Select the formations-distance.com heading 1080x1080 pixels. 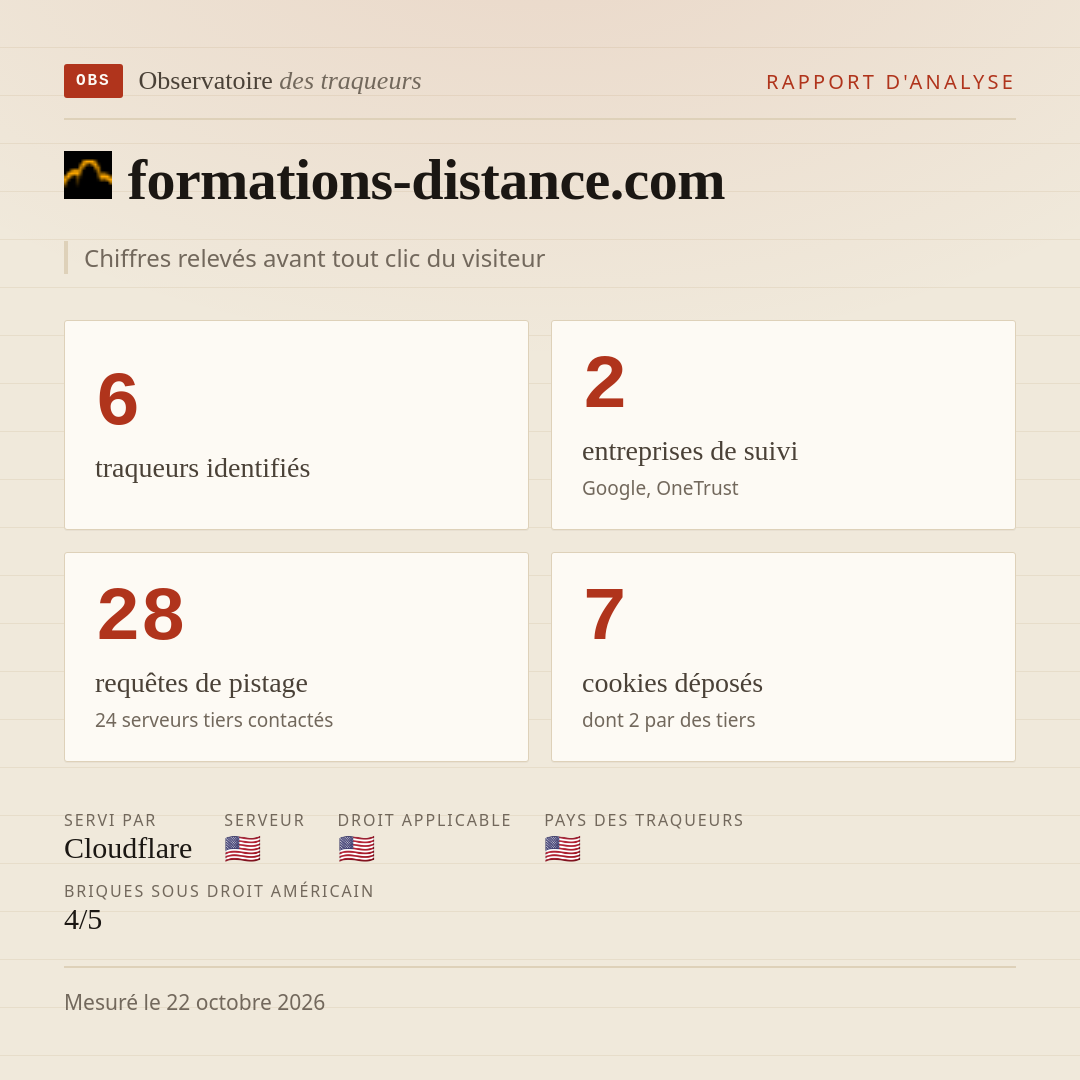click(x=426, y=181)
